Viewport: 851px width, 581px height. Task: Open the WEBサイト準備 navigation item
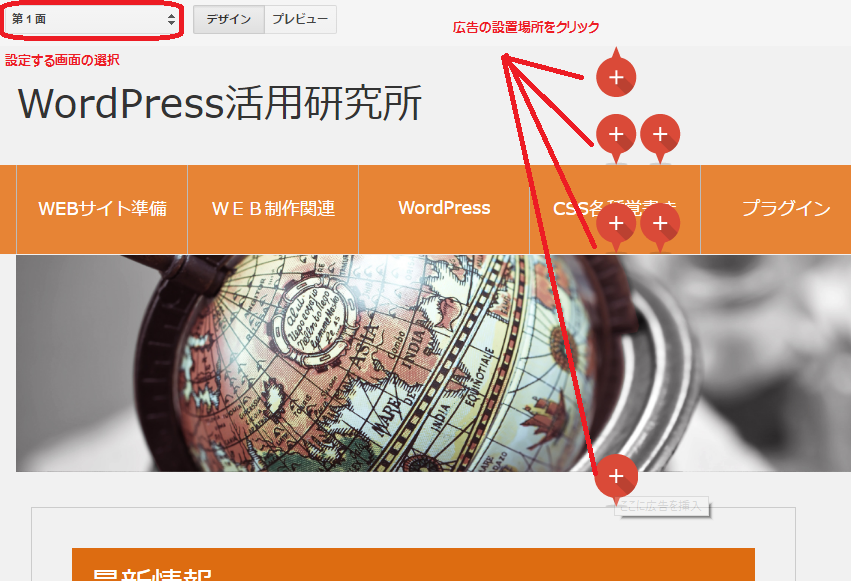tap(102, 209)
